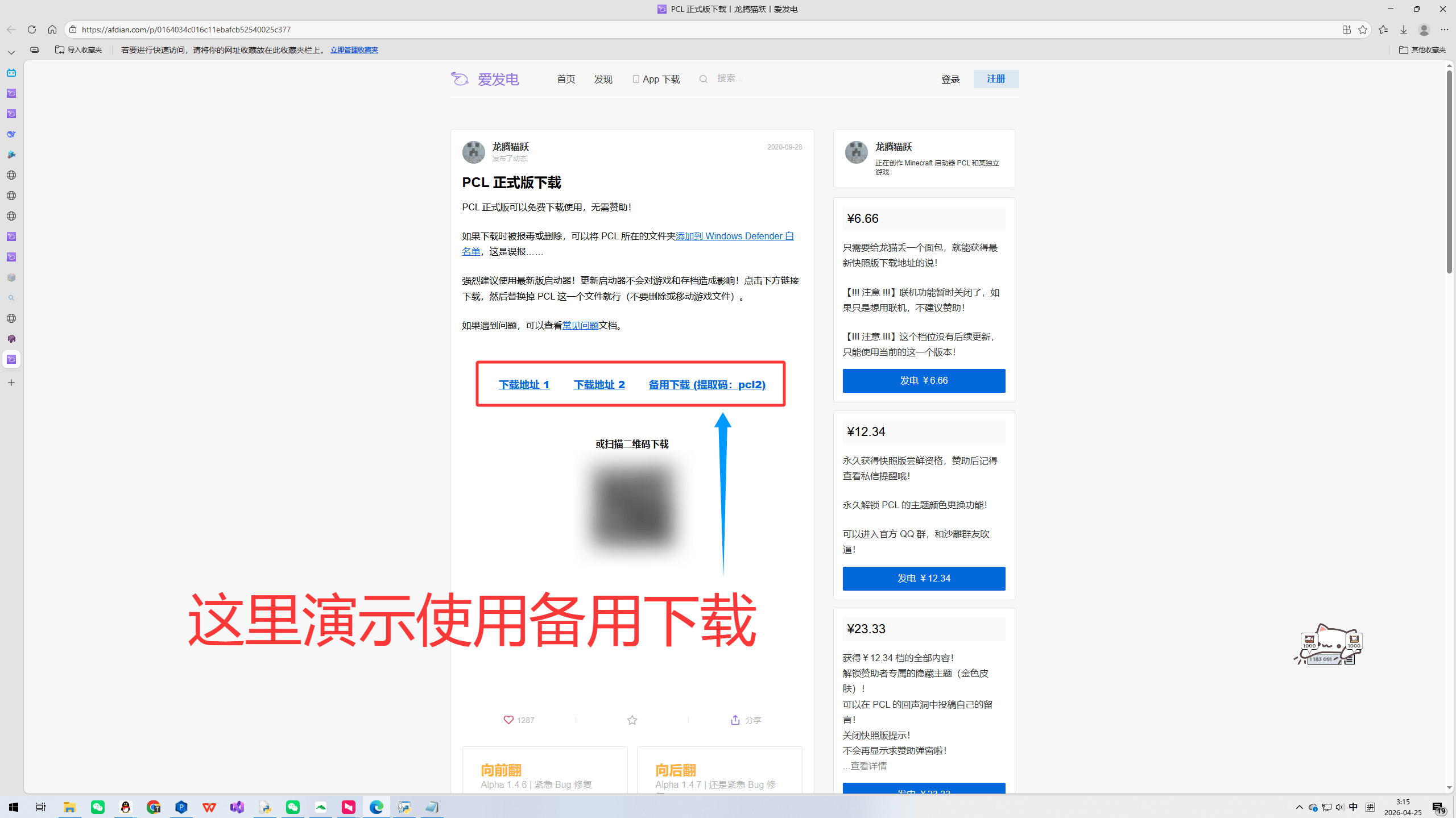Open the 向前翻 Alpha 1.4.6 card

coord(545,770)
